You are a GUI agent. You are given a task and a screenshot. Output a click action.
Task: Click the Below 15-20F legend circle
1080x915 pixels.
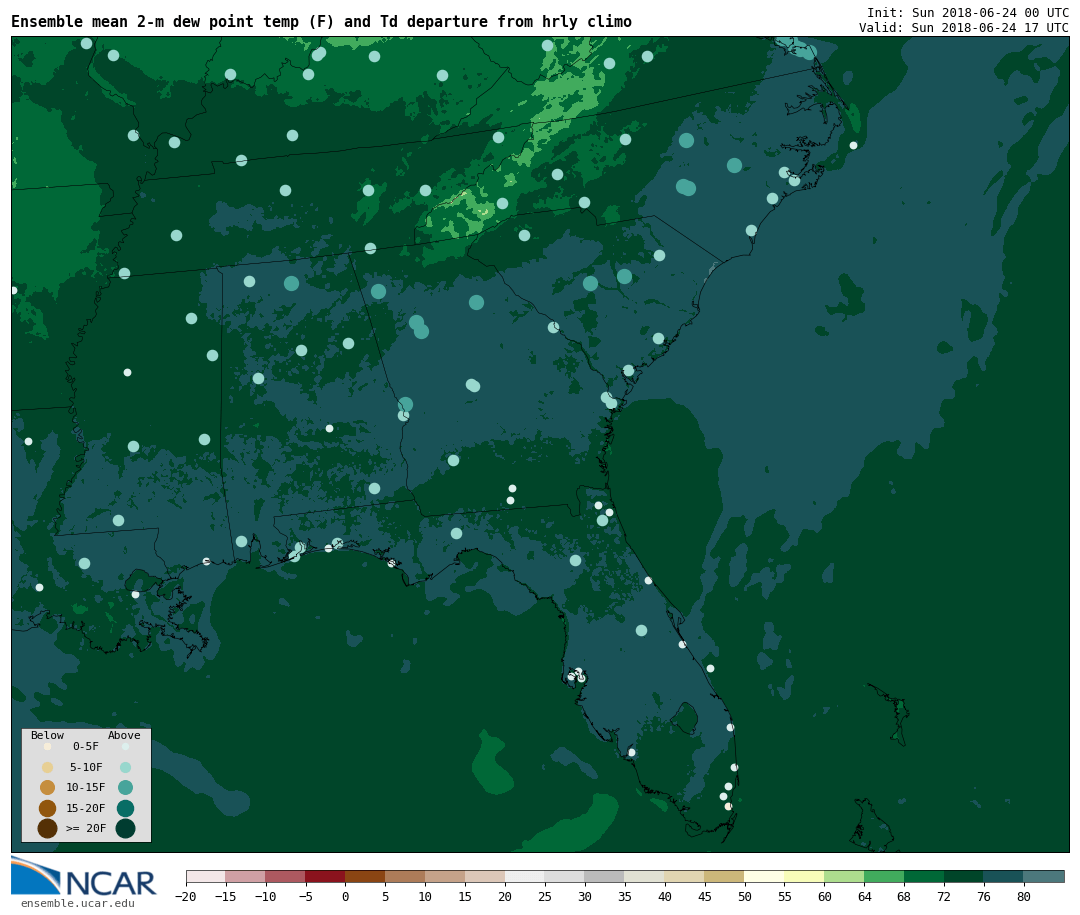(x=48, y=808)
